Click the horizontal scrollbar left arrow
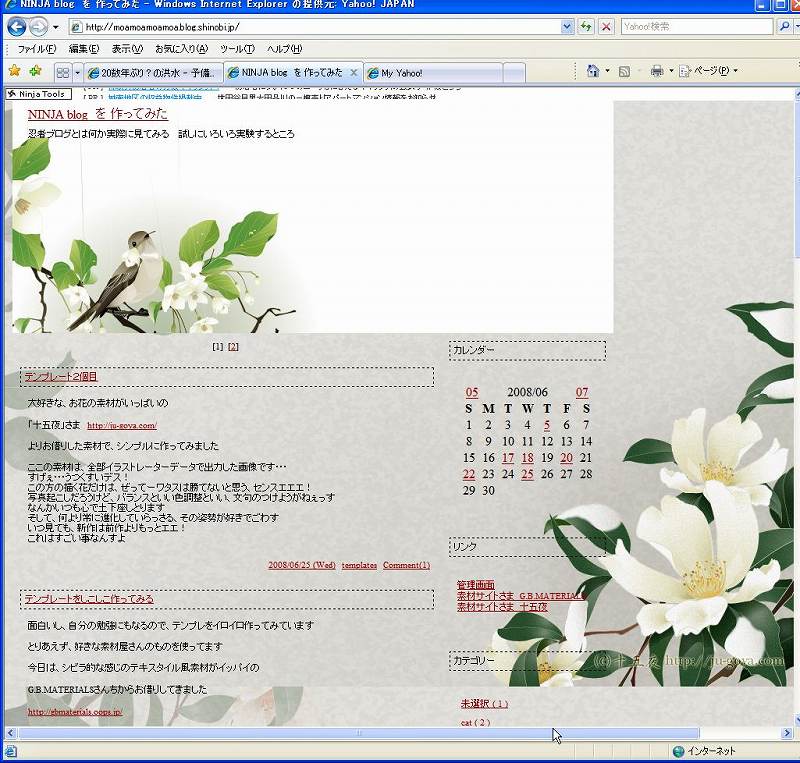800x763 pixels. point(10,733)
